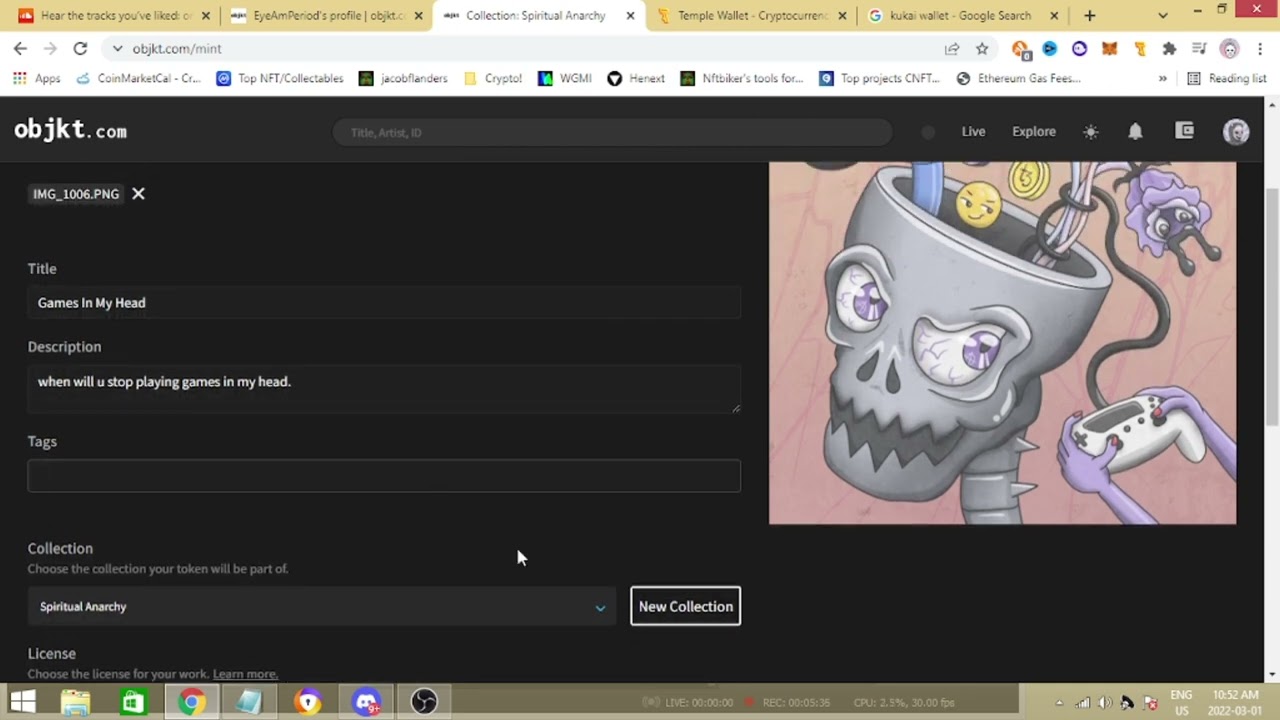The height and width of the screenshot is (720, 1280).
Task: Open the notifications bell
Action: coord(1135,132)
